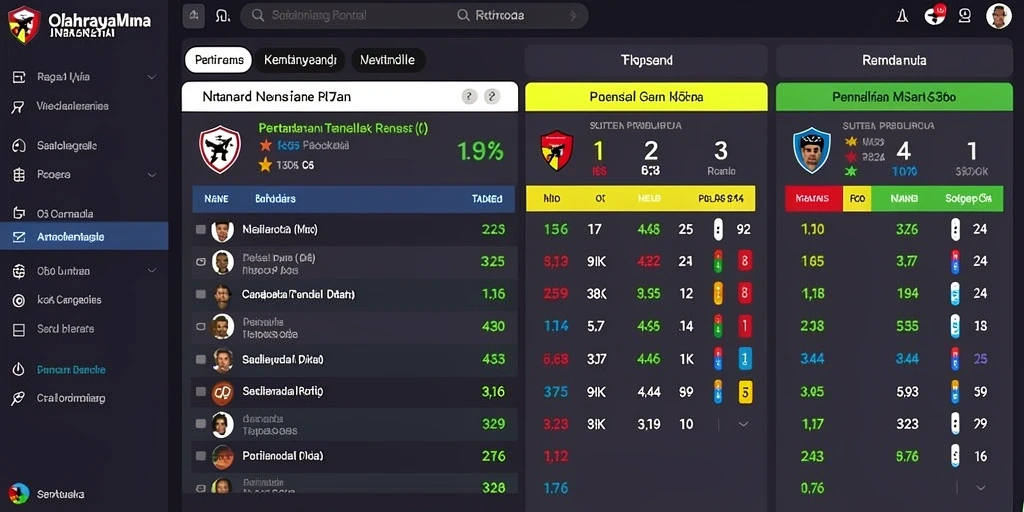Tick the checkbox beside Nellarota (Mrc)
Image resolution: width=1024 pixels, height=512 pixels.
(200, 230)
